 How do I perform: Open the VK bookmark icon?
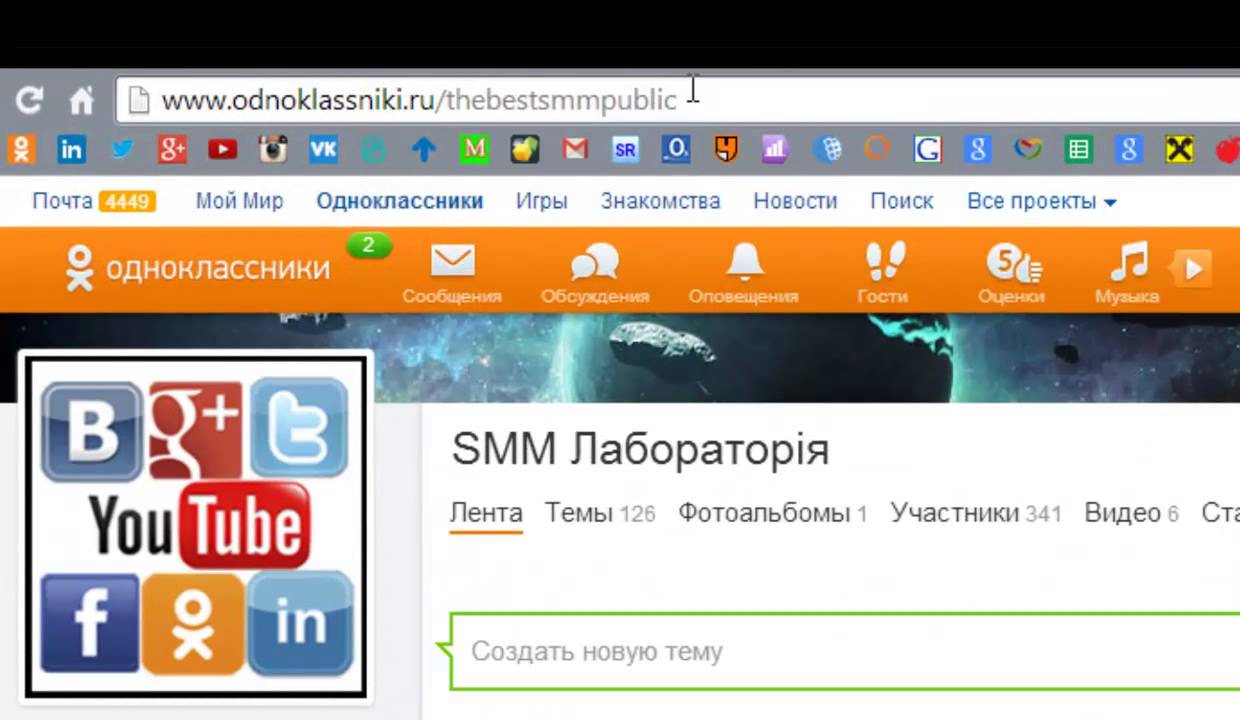(x=323, y=150)
